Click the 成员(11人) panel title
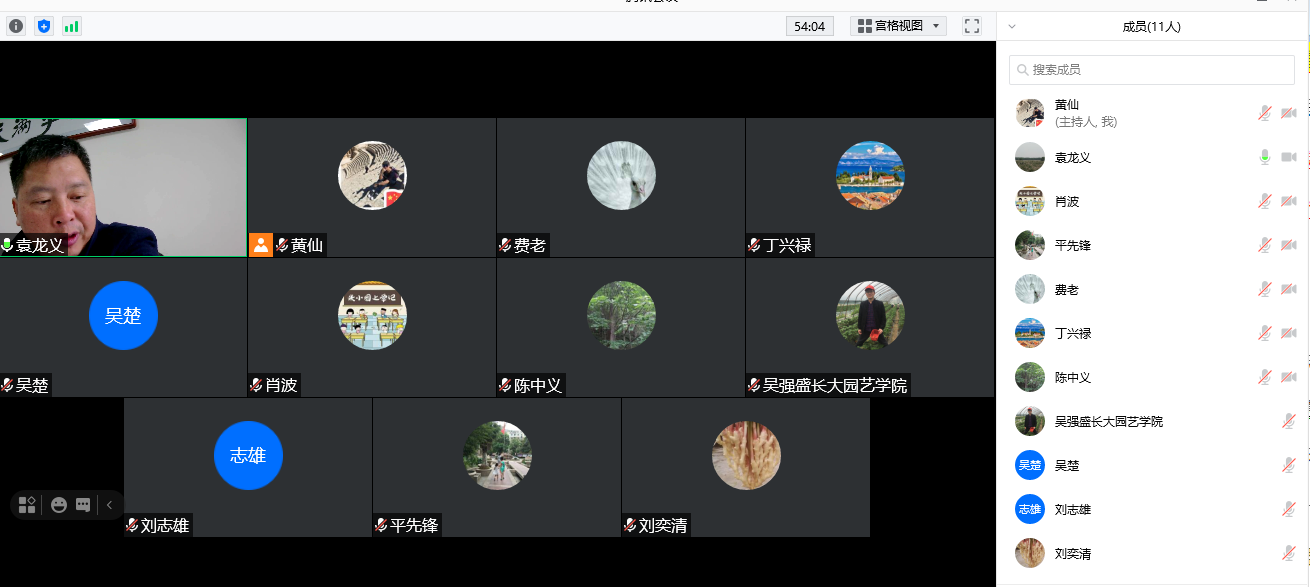Viewport: 1310px width, 587px height. coord(1151,27)
